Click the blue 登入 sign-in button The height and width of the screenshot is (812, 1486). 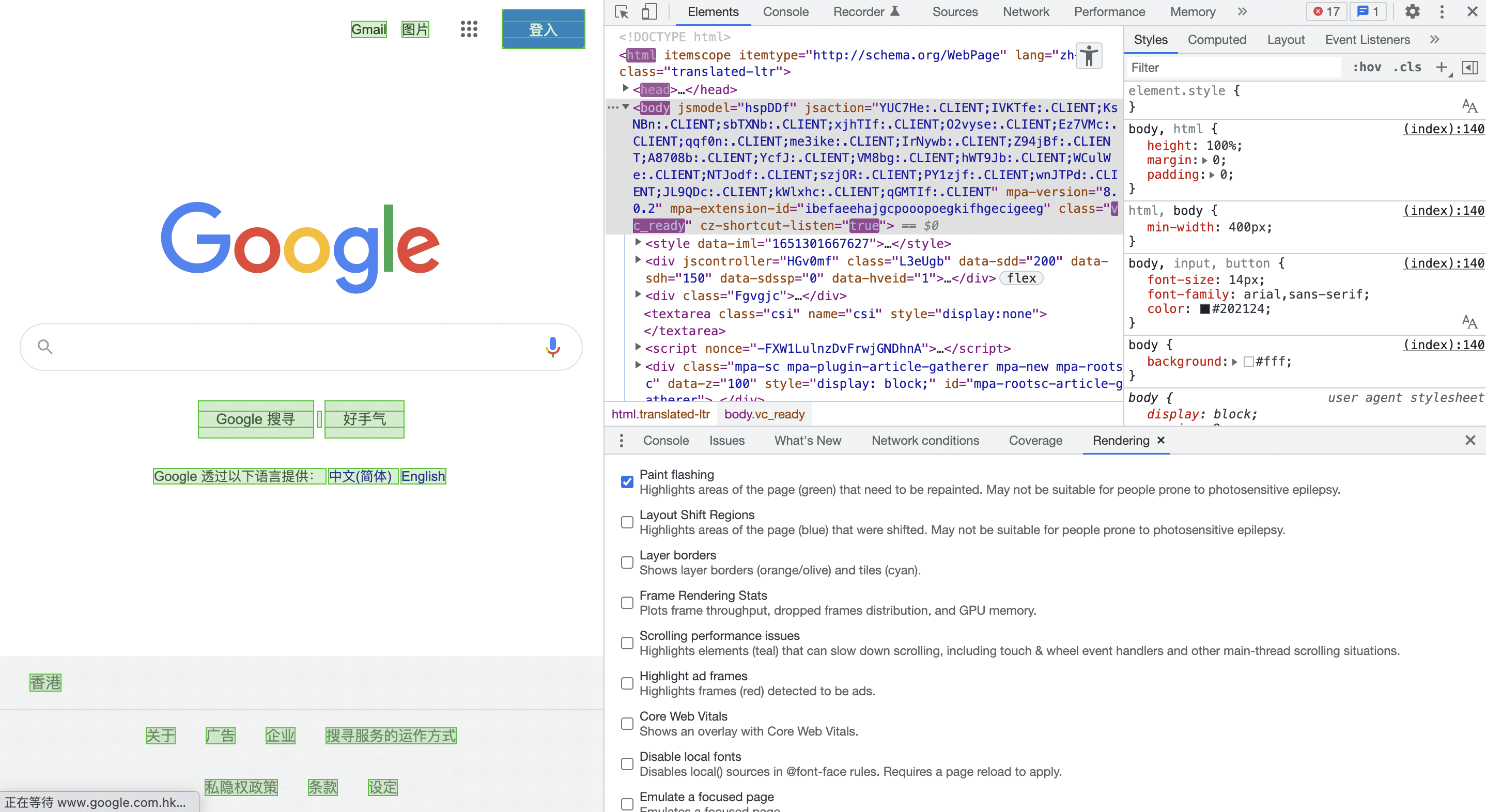[543, 29]
